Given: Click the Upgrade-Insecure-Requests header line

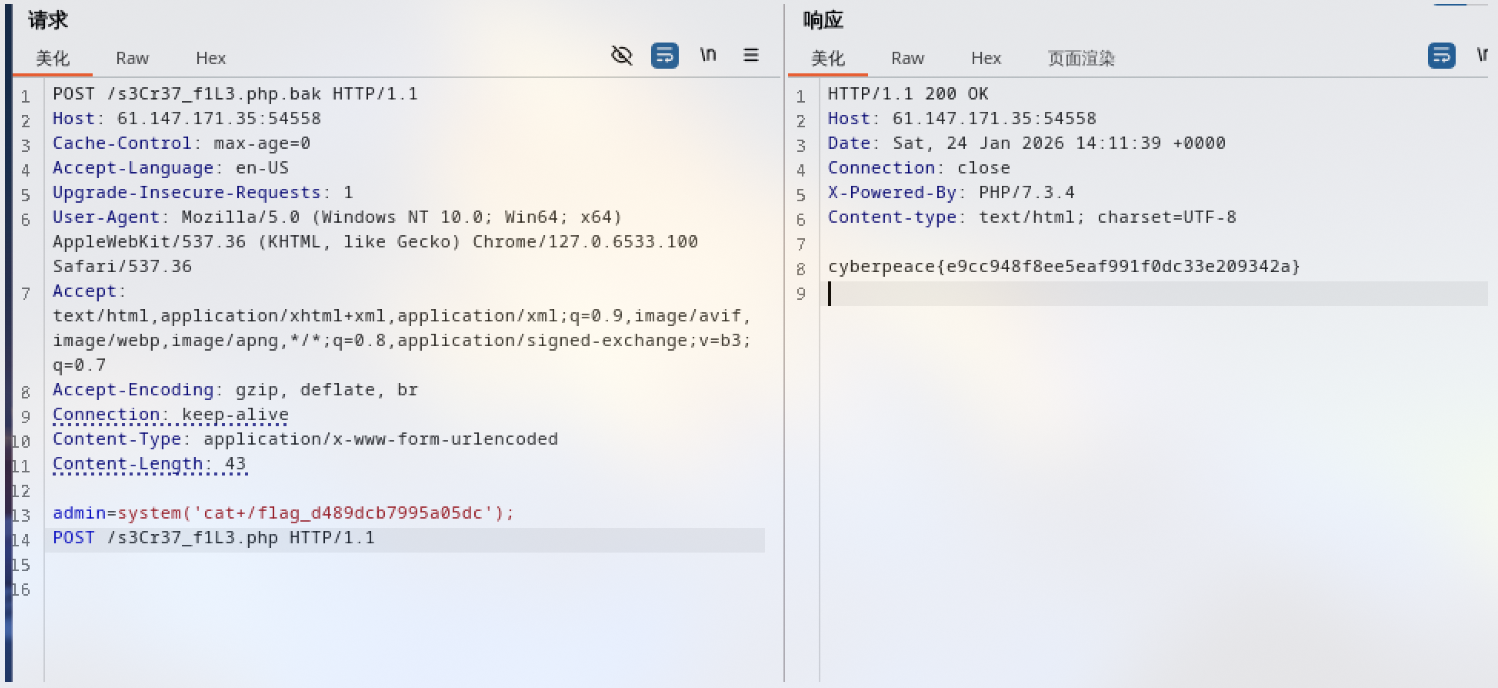Looking at the screenshot, I should (x=203, y=192).
